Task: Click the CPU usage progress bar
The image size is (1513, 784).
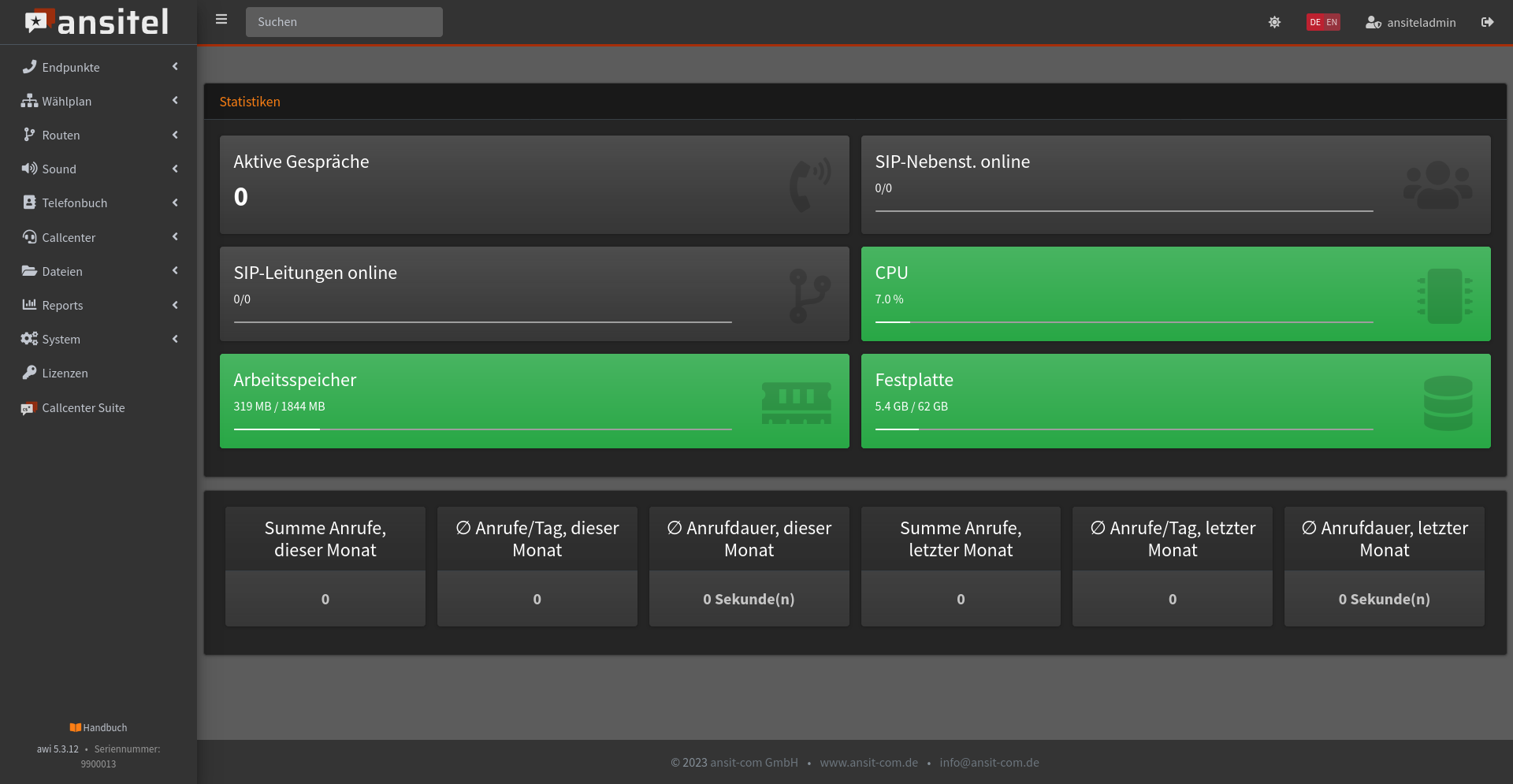Action: tap(1124, 322)
